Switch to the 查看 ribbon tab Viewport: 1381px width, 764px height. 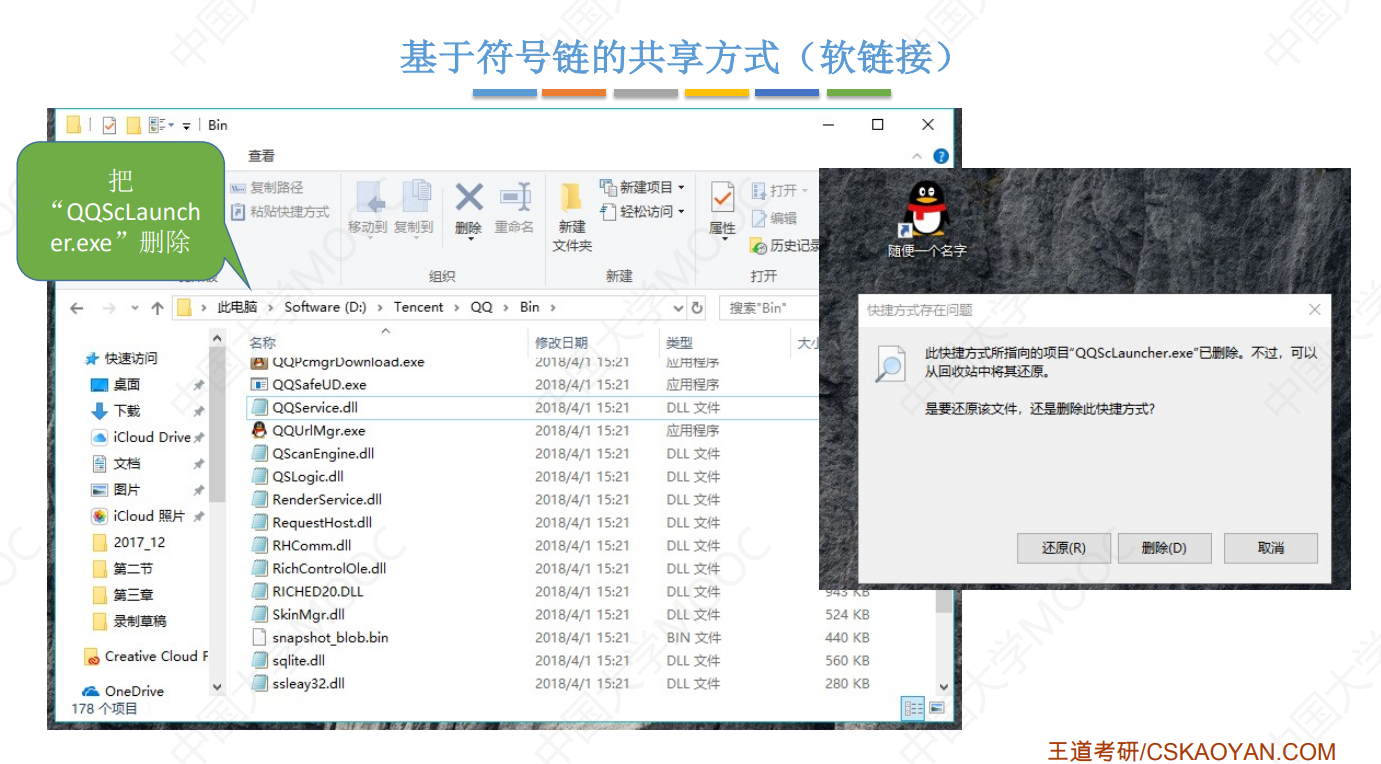[261, 156]
